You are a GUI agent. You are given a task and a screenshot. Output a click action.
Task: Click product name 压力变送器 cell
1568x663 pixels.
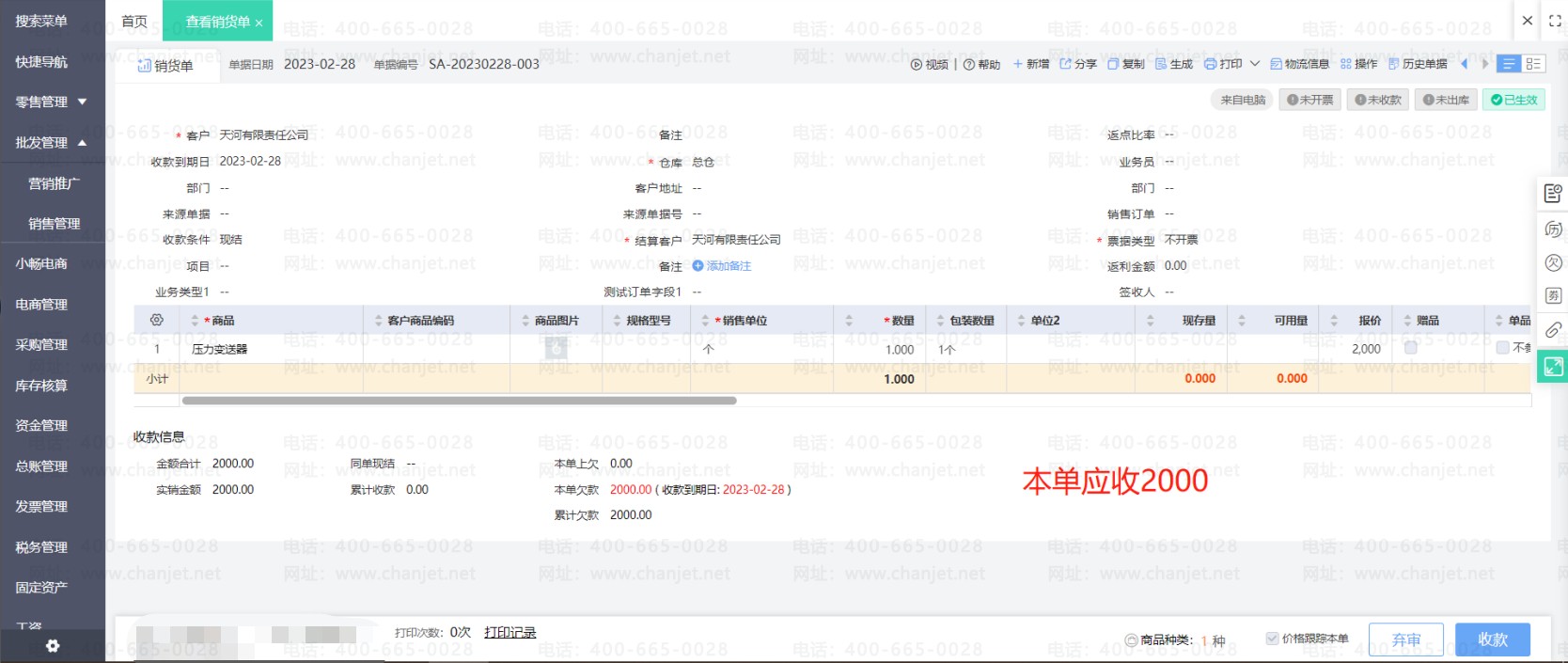219,349
